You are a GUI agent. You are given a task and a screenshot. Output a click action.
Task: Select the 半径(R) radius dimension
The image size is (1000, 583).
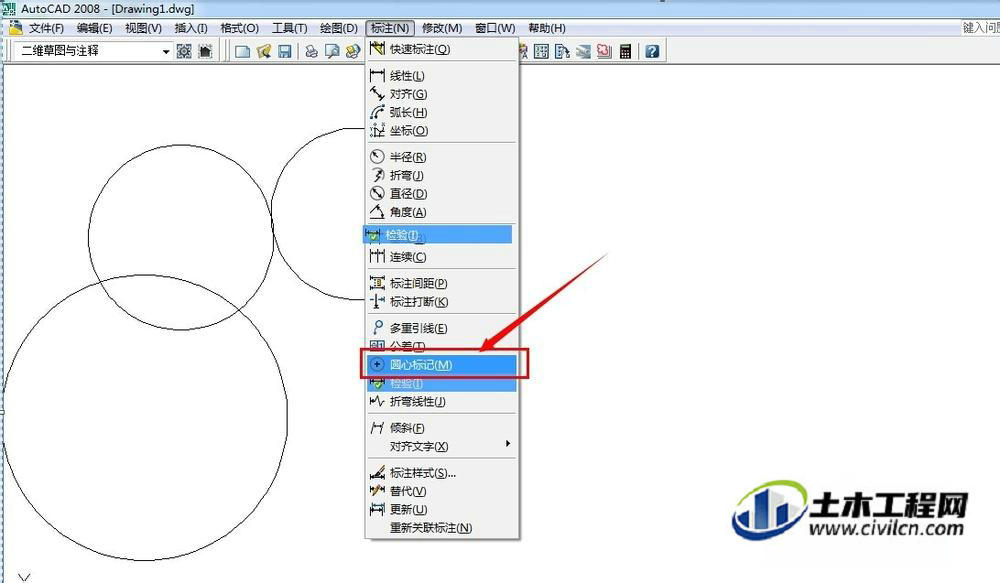pos(441,157)
